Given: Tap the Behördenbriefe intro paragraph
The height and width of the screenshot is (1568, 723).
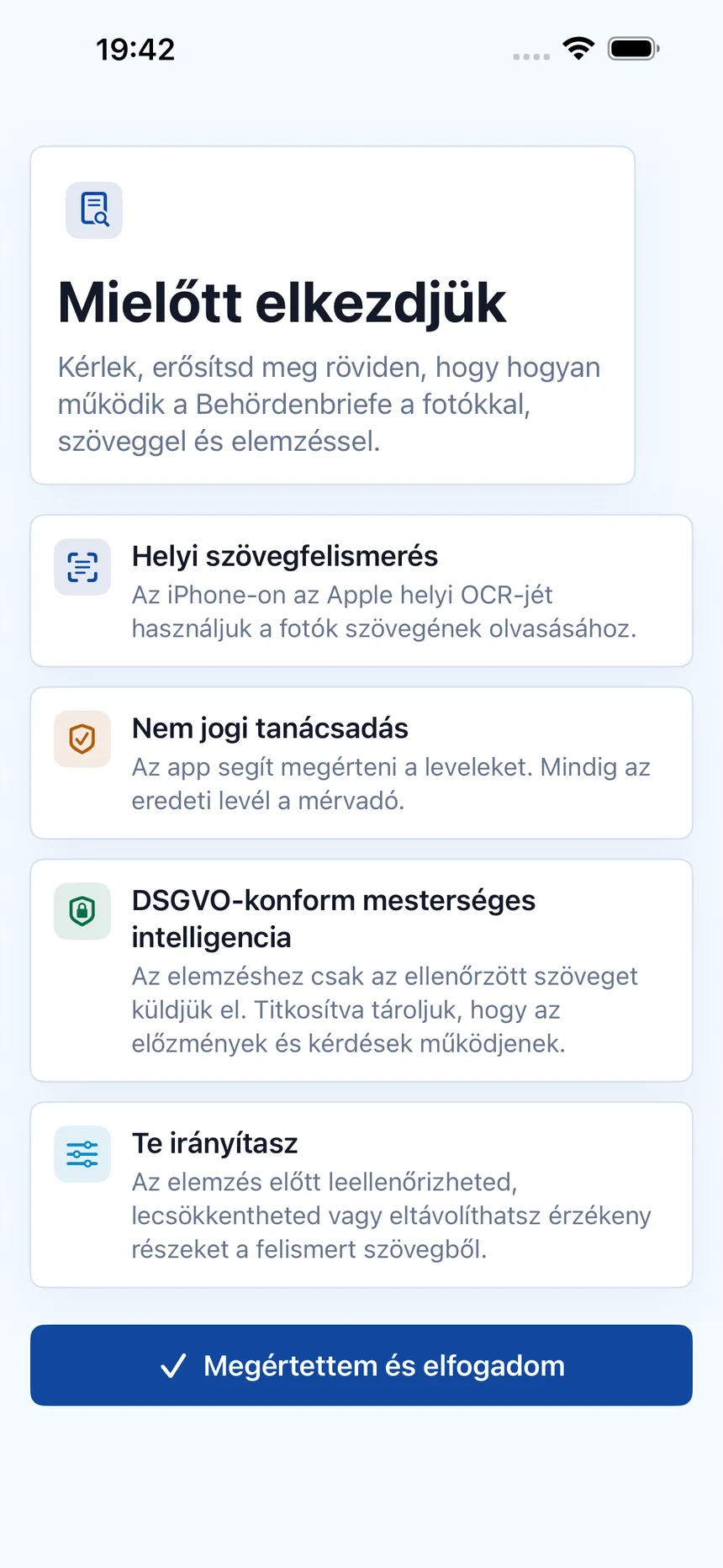Looking at the screenshot, I should (x=330, y=404).
